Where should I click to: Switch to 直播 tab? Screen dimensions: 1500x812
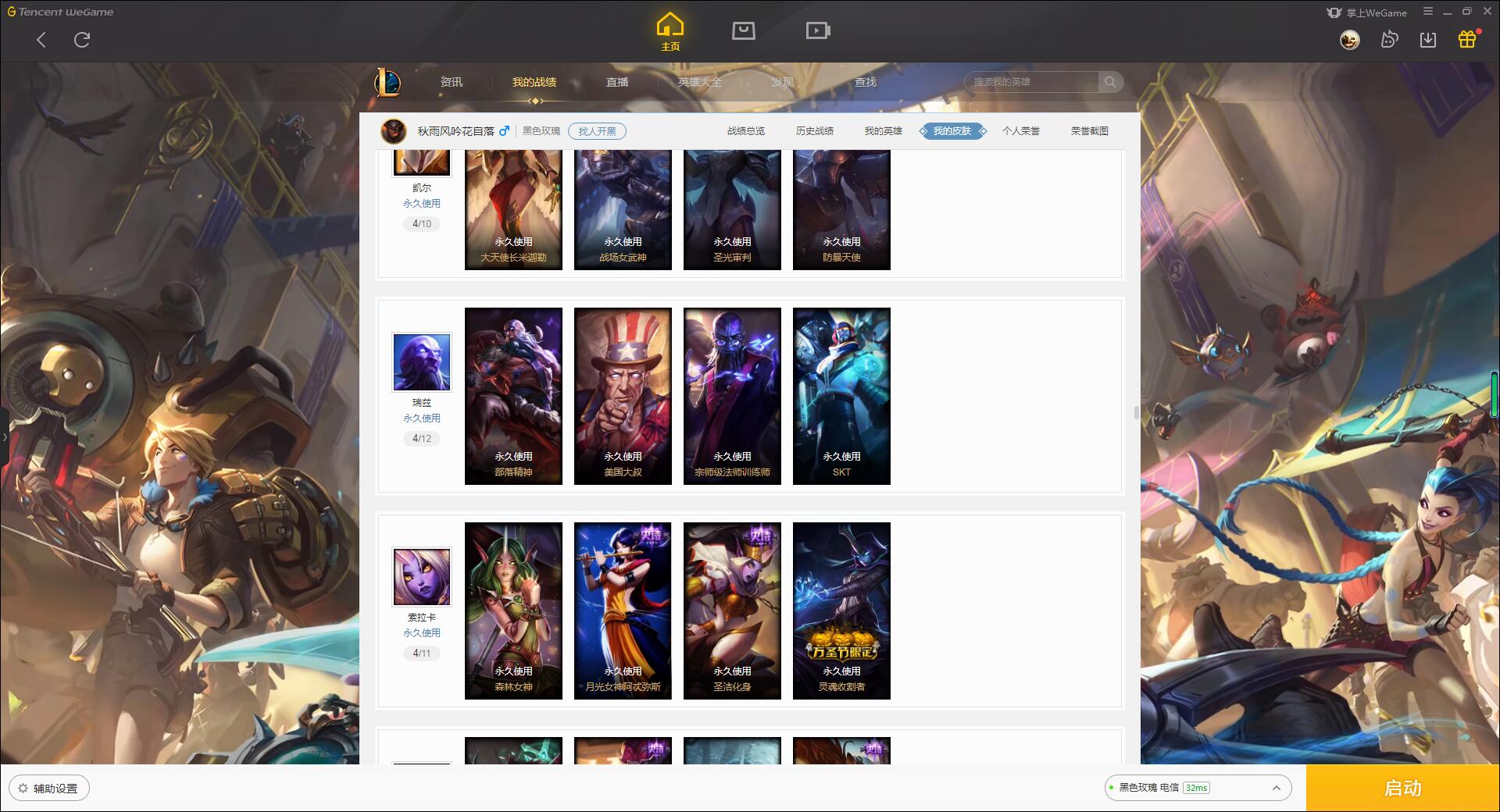(617, 82)
